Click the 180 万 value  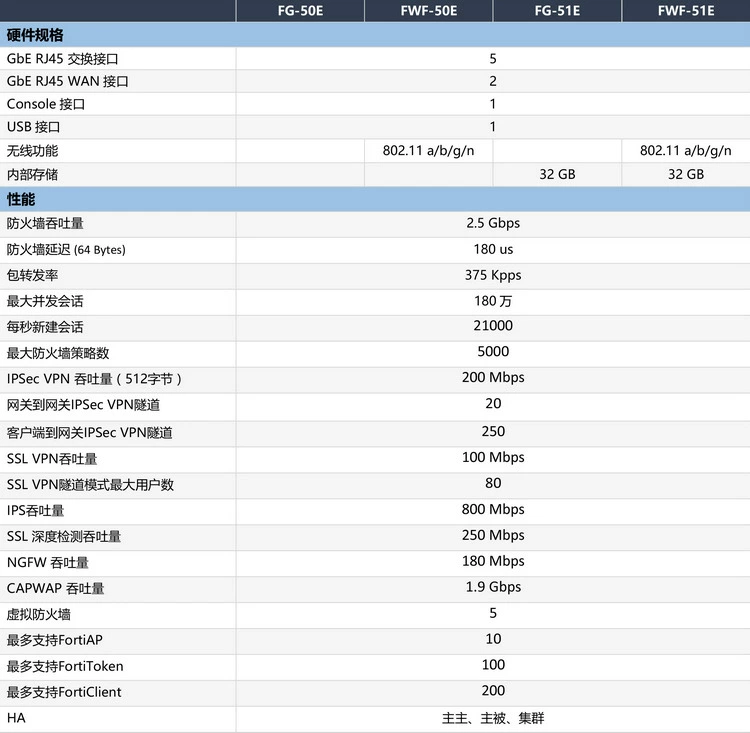coord(493,301)
